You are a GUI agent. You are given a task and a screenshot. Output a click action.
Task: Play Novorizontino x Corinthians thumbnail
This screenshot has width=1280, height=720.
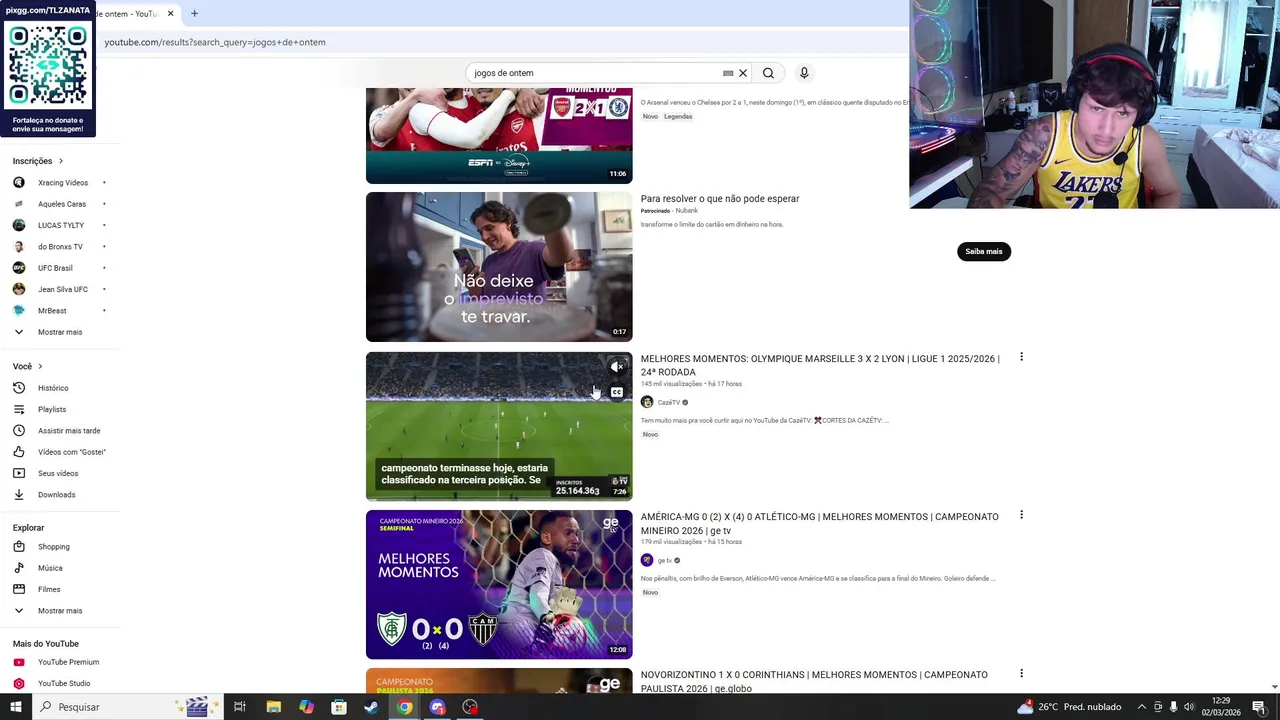[499, 680]
